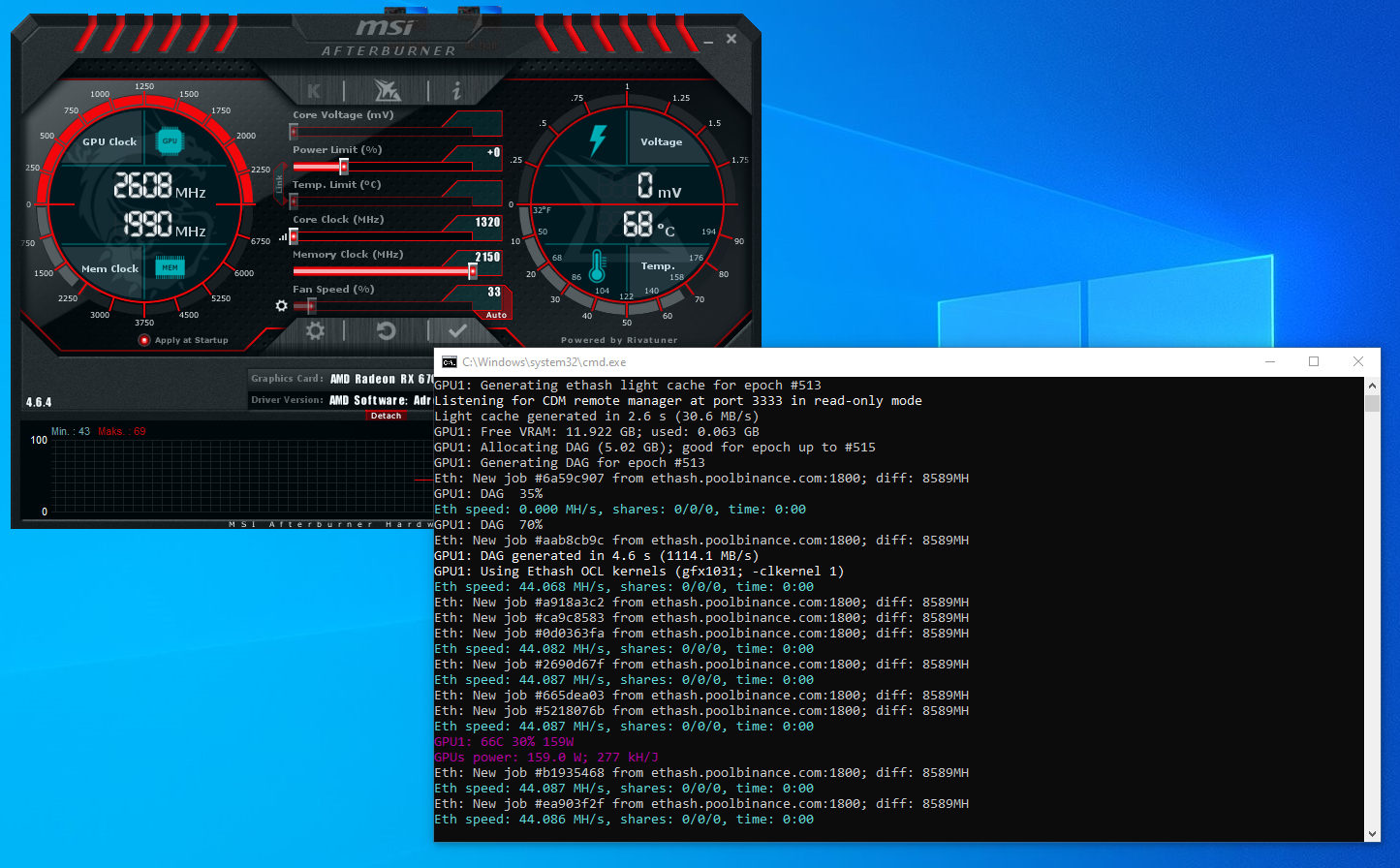Apply settings with the checkmark icon
Viewport: 1400px width, 868px height.
[457, 331]
